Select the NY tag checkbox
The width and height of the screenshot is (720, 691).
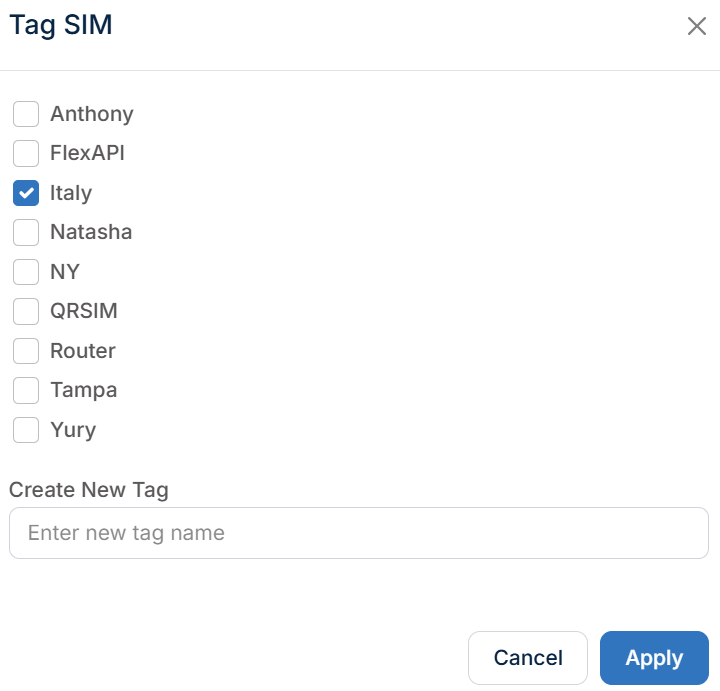tap(26, 272)
